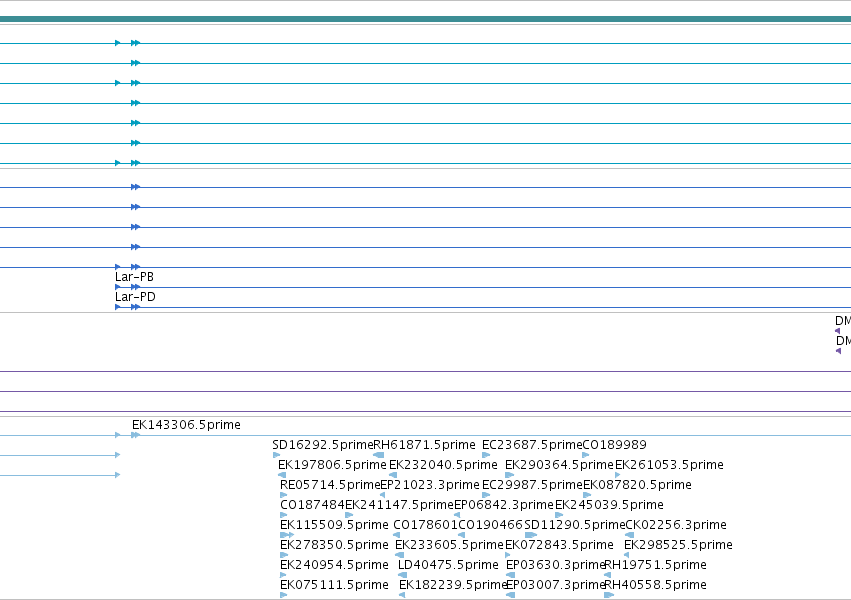
Task: Click the RH40558.5prime label
Action: click(x=656, y=585)
